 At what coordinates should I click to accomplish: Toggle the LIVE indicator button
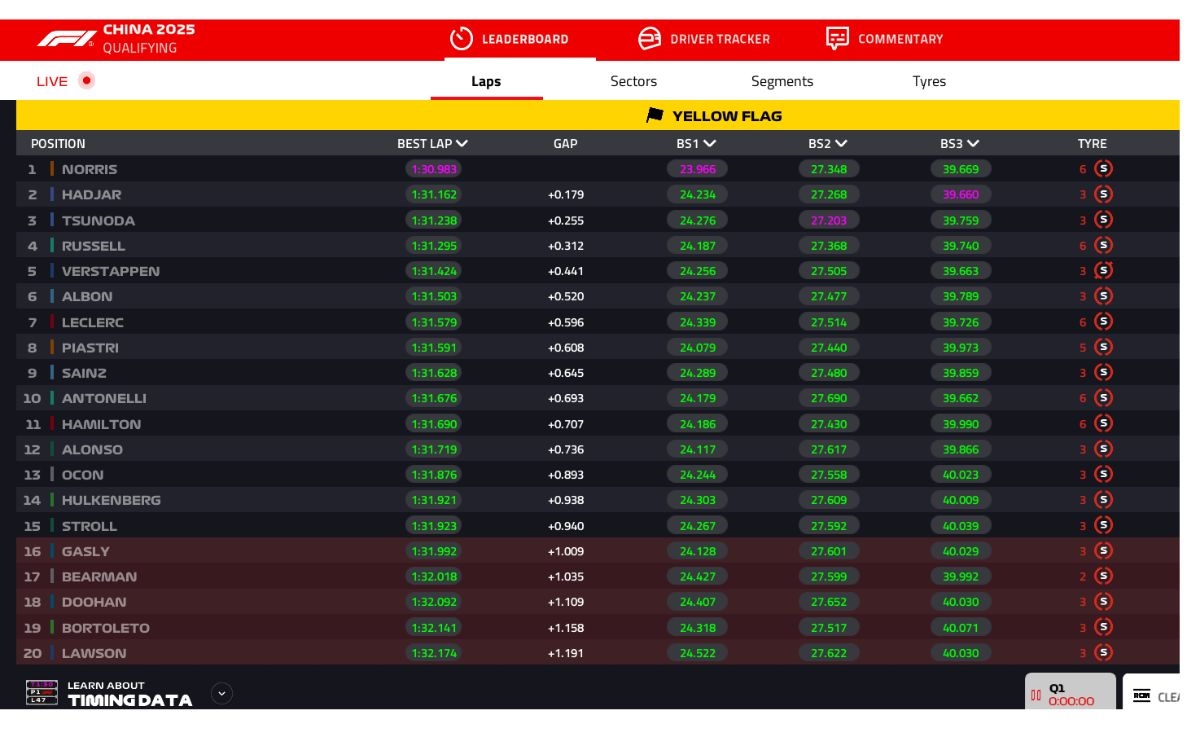click(87, 81)
